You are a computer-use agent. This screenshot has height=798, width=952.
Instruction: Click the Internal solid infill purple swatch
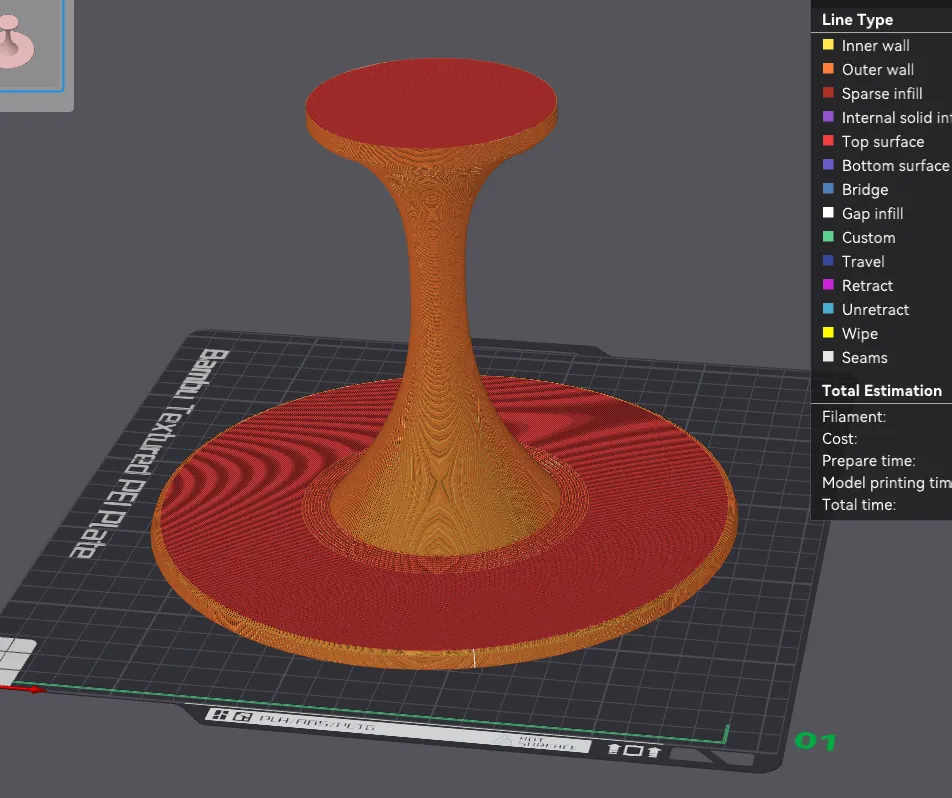pyautogui.click(x=828, y=117)
